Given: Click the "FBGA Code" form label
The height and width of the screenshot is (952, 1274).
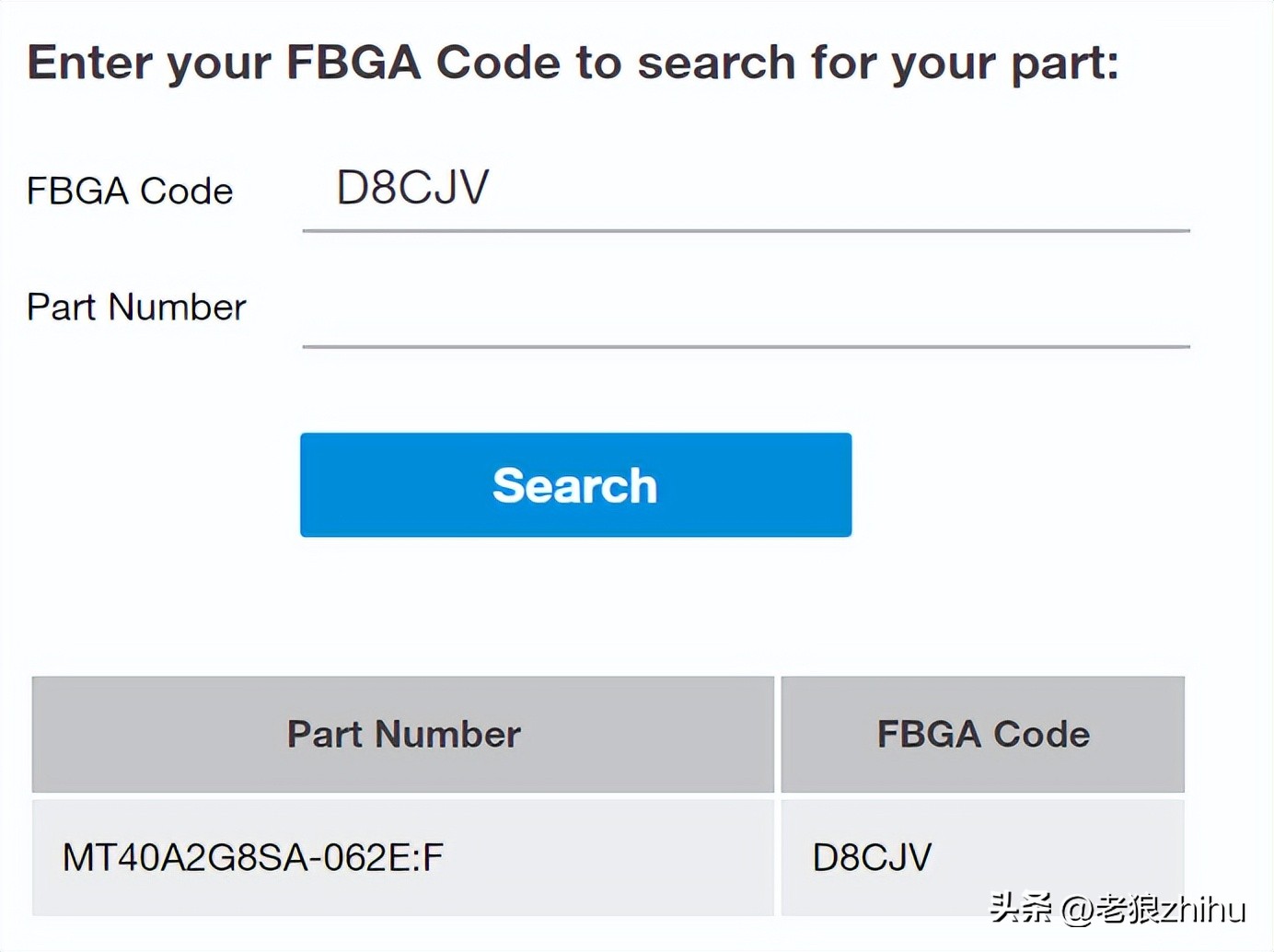Looking at the screenshot, I should coord(130,192).
